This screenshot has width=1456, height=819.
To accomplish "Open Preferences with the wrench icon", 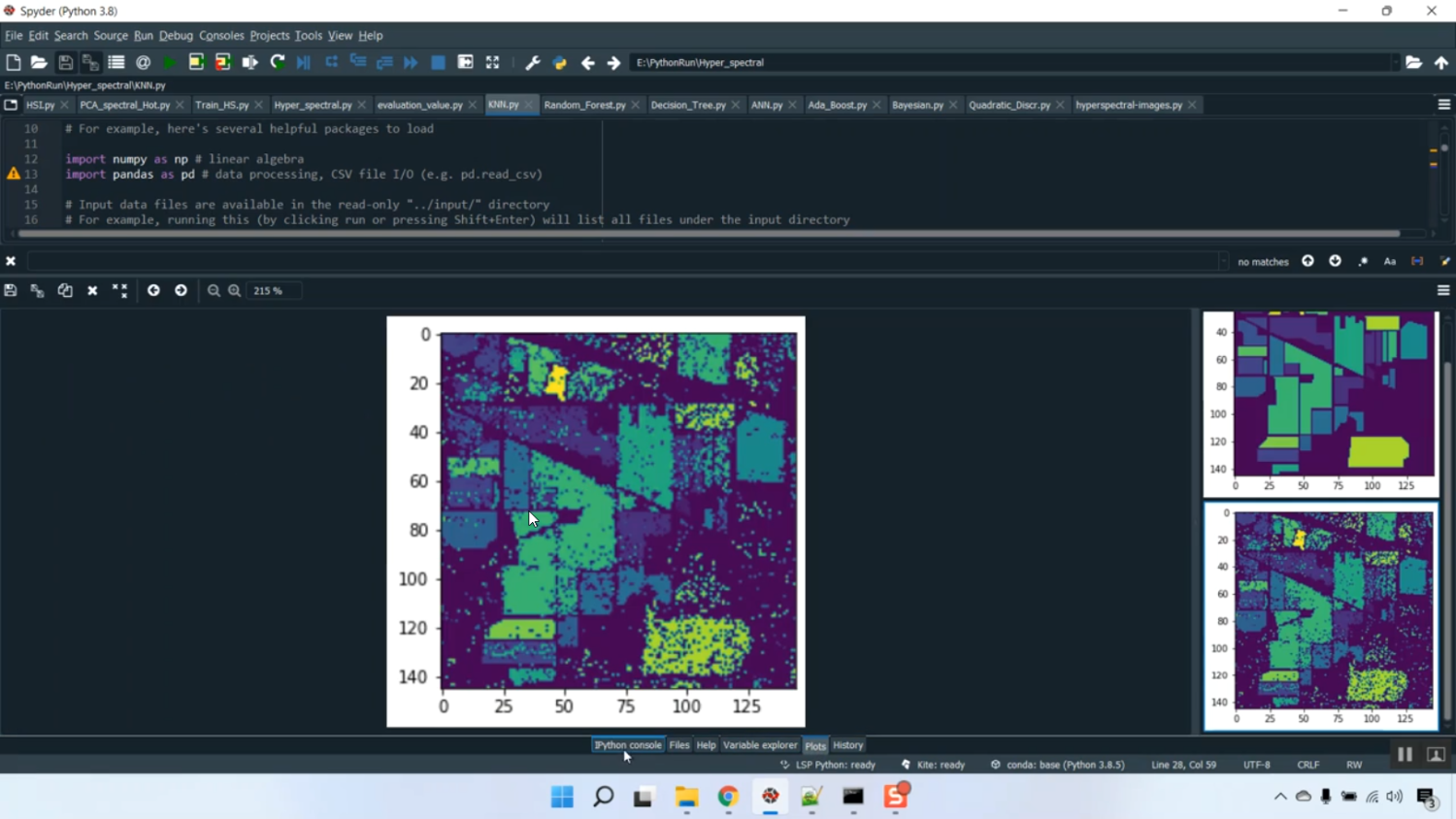I will [532, 62].
